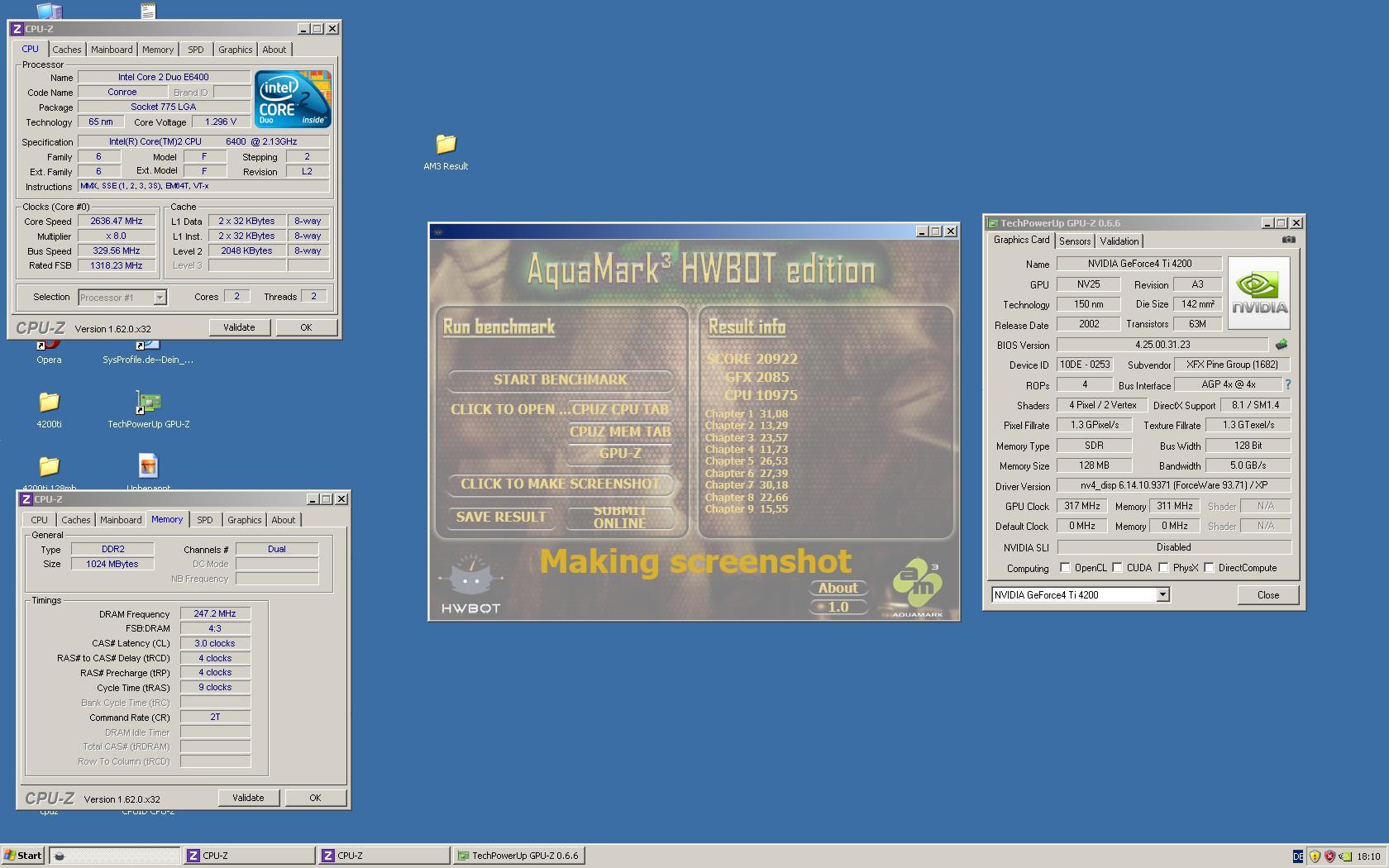Click OK in memory CPU-Z window
Viewport: 1389px width, 868px height.
point(315,798)
